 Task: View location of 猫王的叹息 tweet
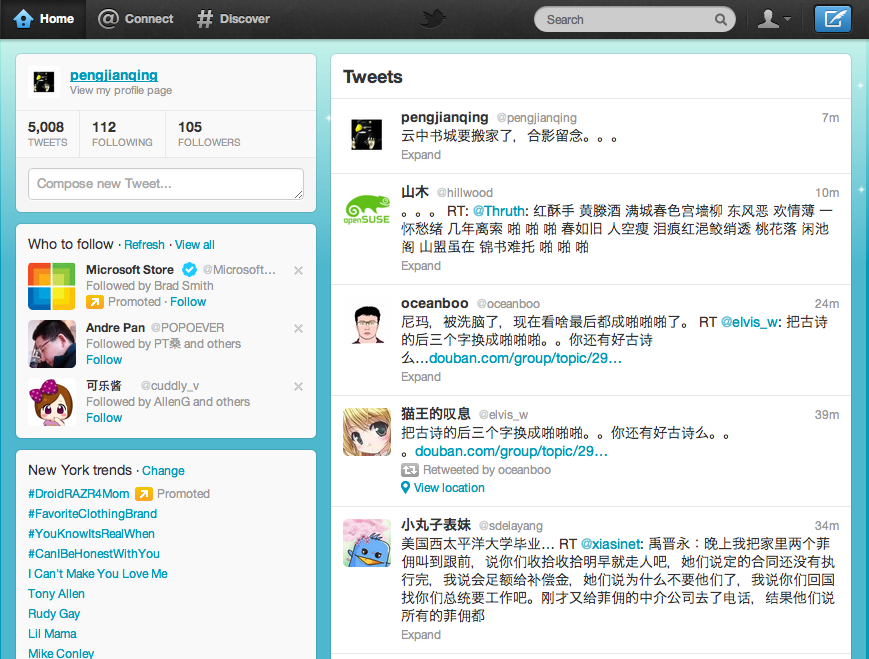pyautogui.click(x=449, y=488)
